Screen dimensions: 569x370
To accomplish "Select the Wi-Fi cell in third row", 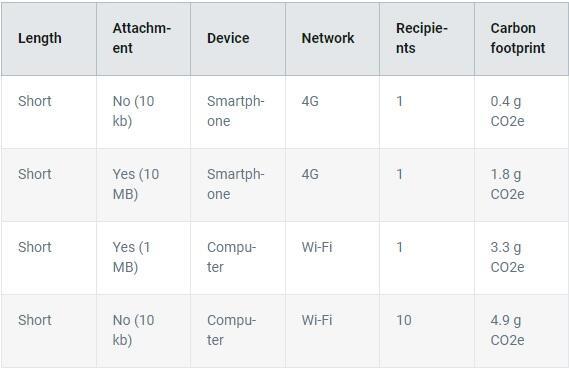I will pyautogui.click(x=332, y=258).
